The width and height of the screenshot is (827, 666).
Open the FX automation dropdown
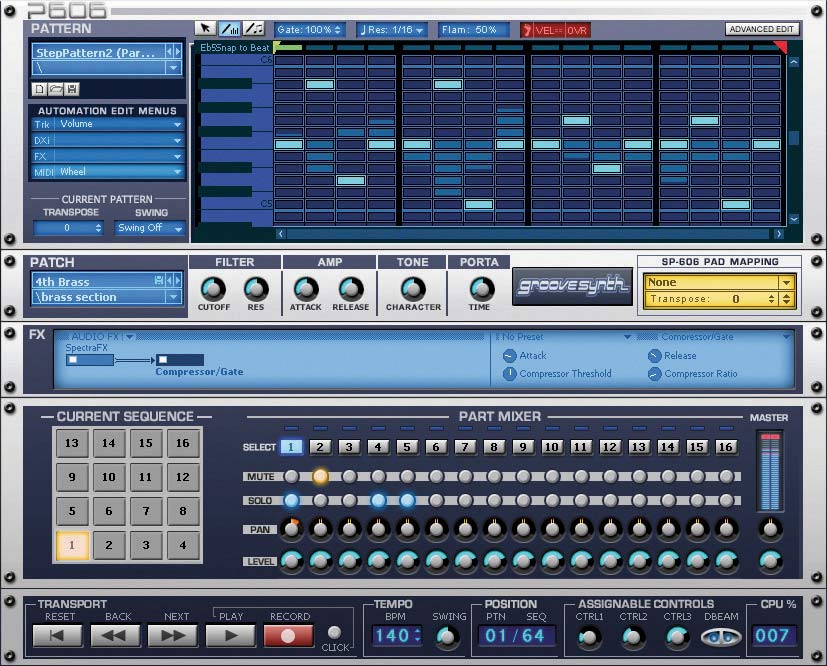[x=108, y=156]
